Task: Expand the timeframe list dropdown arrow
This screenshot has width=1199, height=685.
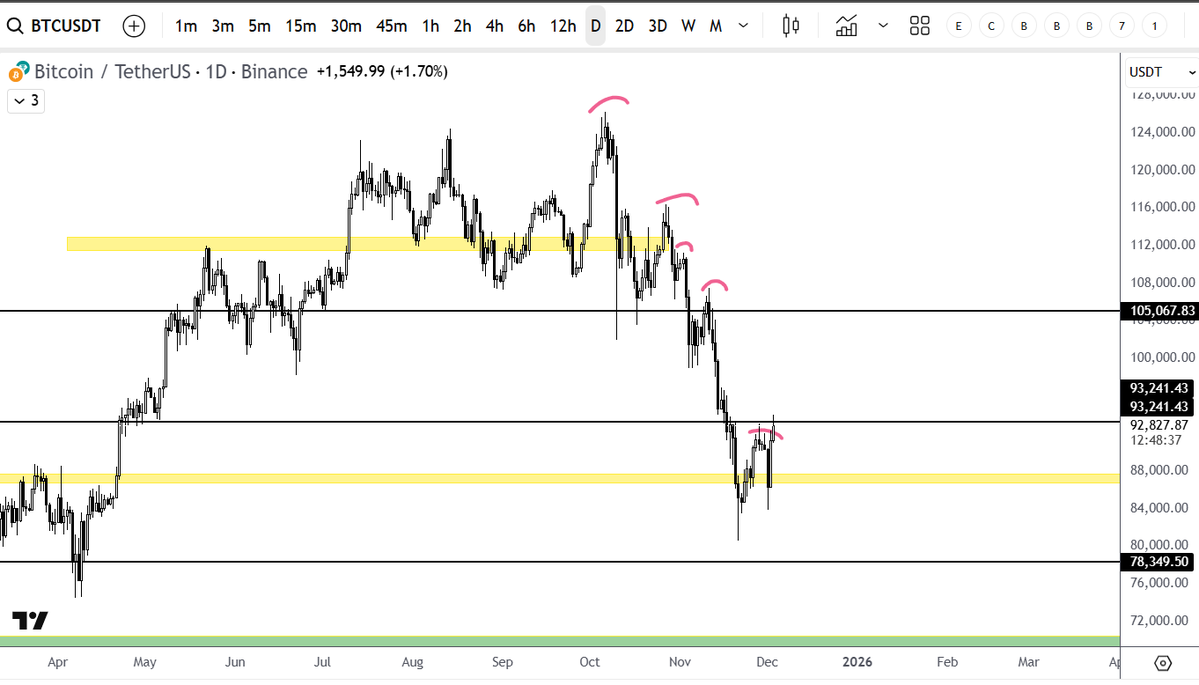Action: pos(742,26)
